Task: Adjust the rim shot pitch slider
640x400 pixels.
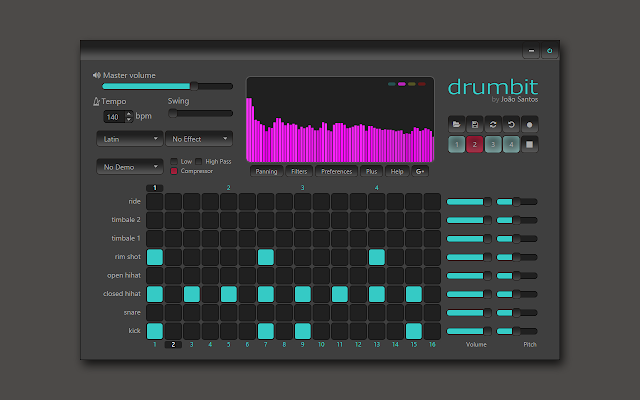Action: point(517,257)
